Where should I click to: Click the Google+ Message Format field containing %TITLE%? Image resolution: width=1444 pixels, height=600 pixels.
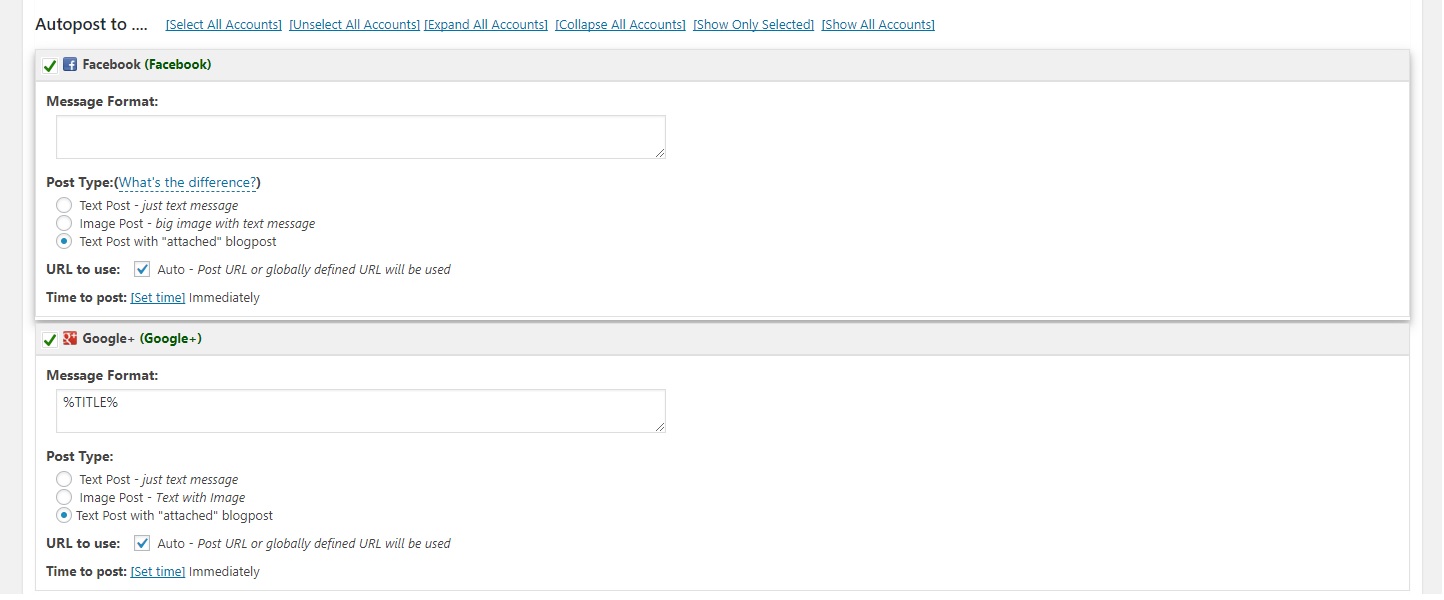[360, 411]
